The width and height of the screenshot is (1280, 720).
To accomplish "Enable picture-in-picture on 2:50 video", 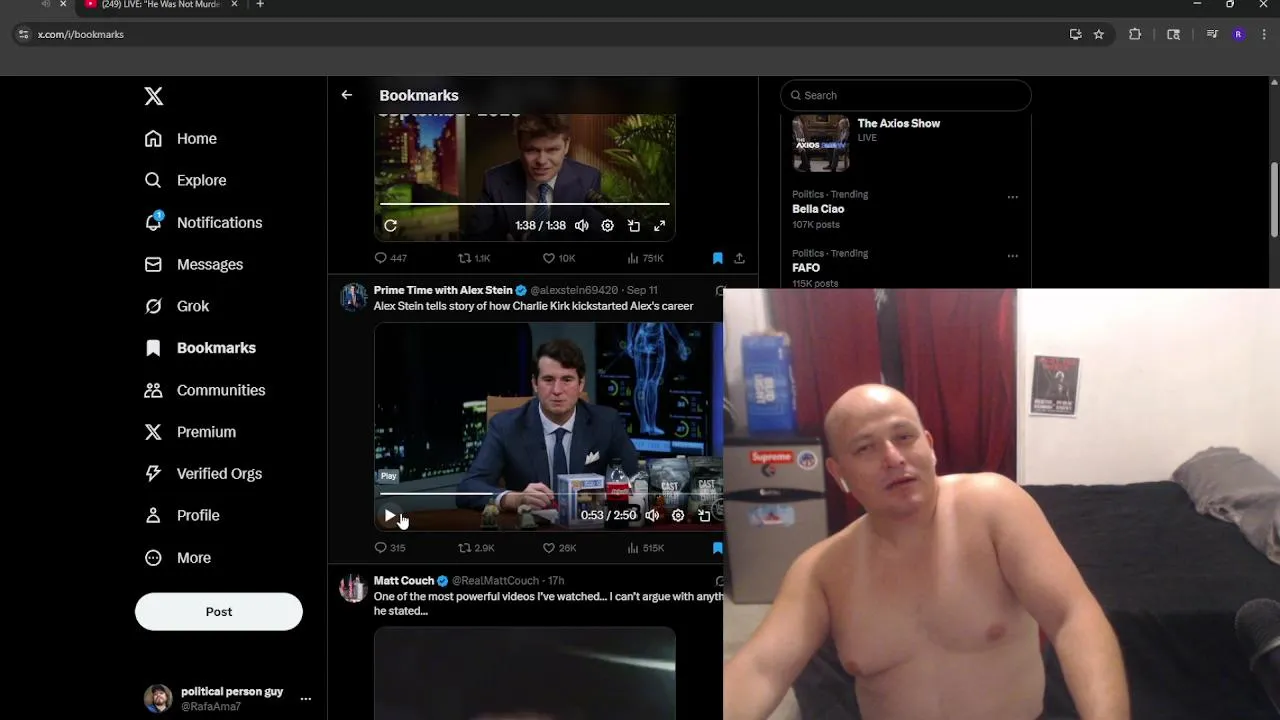I will [x=704, y=515].
